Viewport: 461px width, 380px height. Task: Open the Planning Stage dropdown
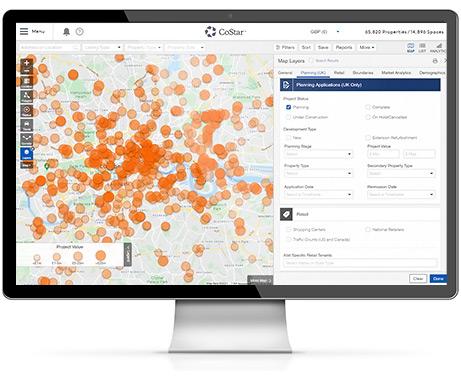pyautogui.click(x=318, y=154)
